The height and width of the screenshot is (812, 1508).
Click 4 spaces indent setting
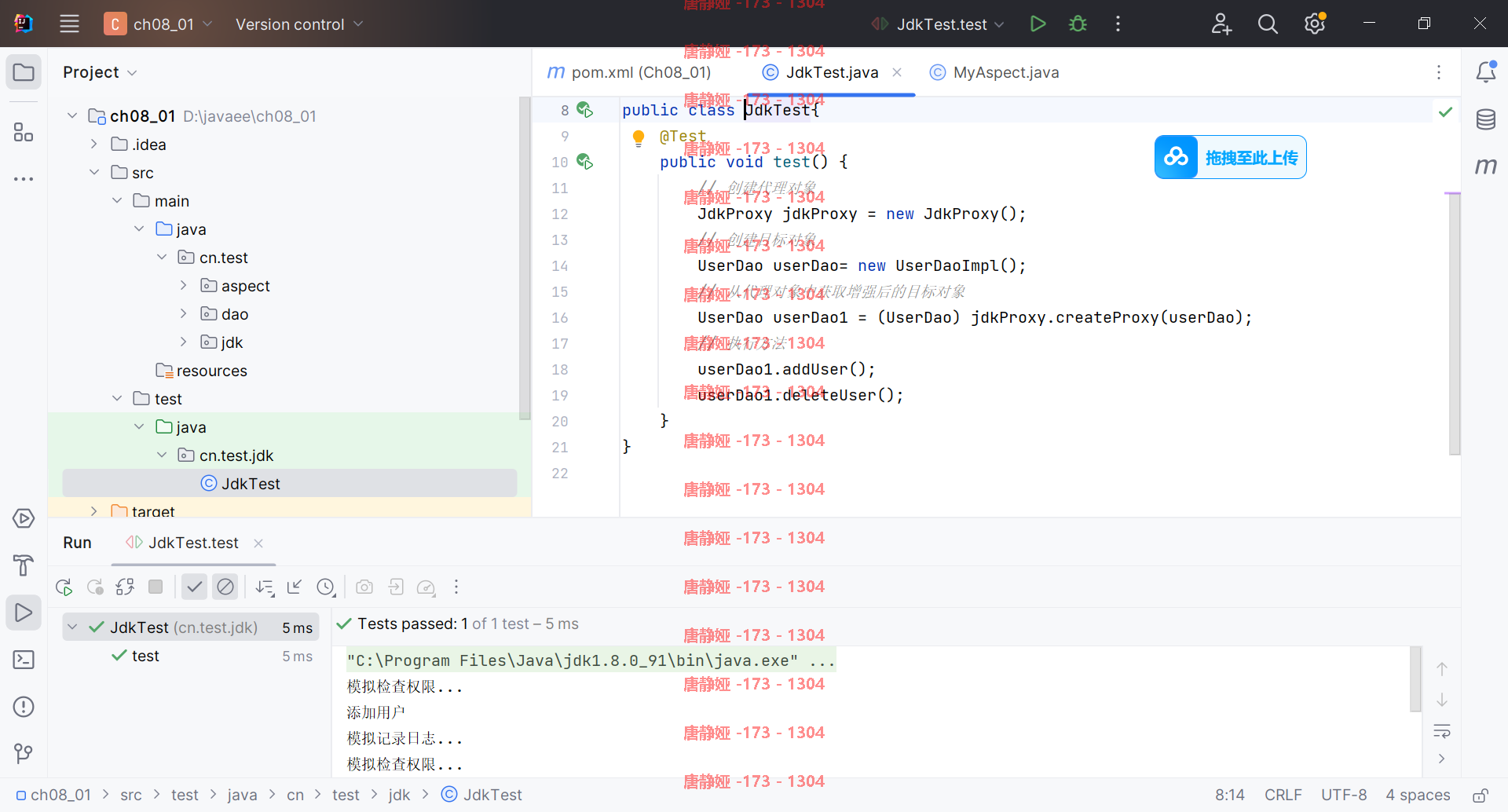click(x=1418, y=795)
